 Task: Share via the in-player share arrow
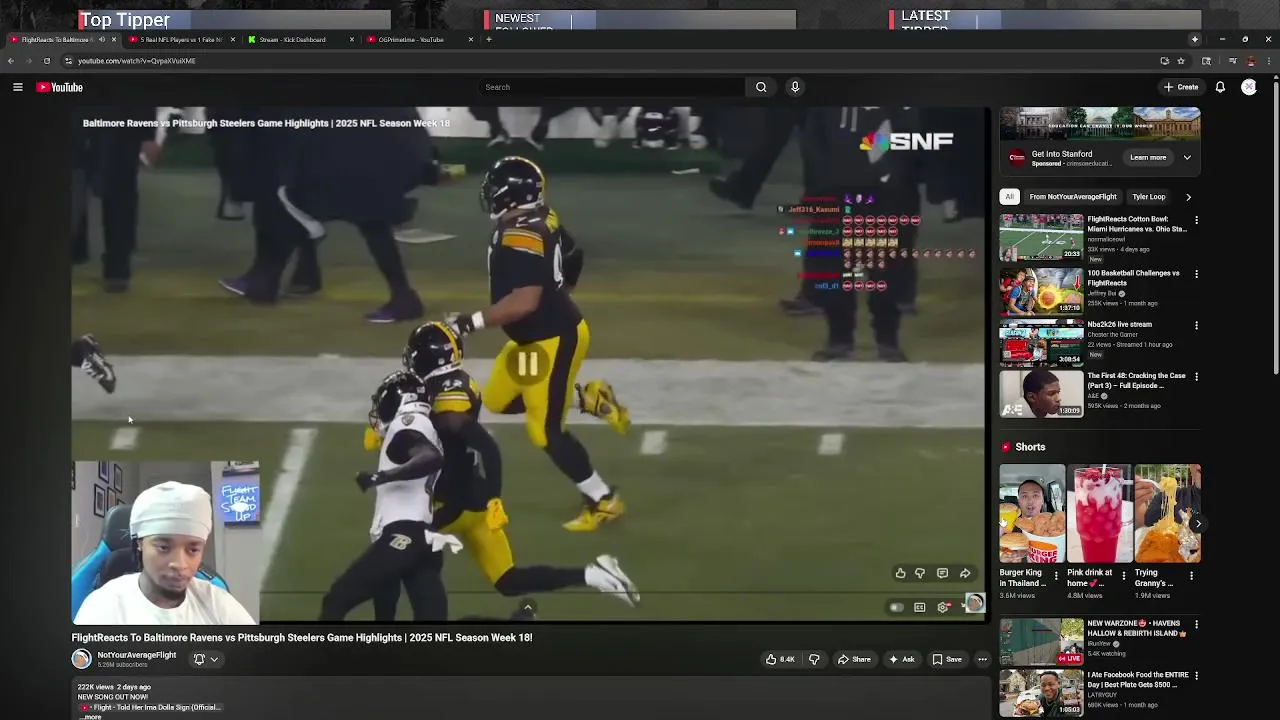coord(965,573)
